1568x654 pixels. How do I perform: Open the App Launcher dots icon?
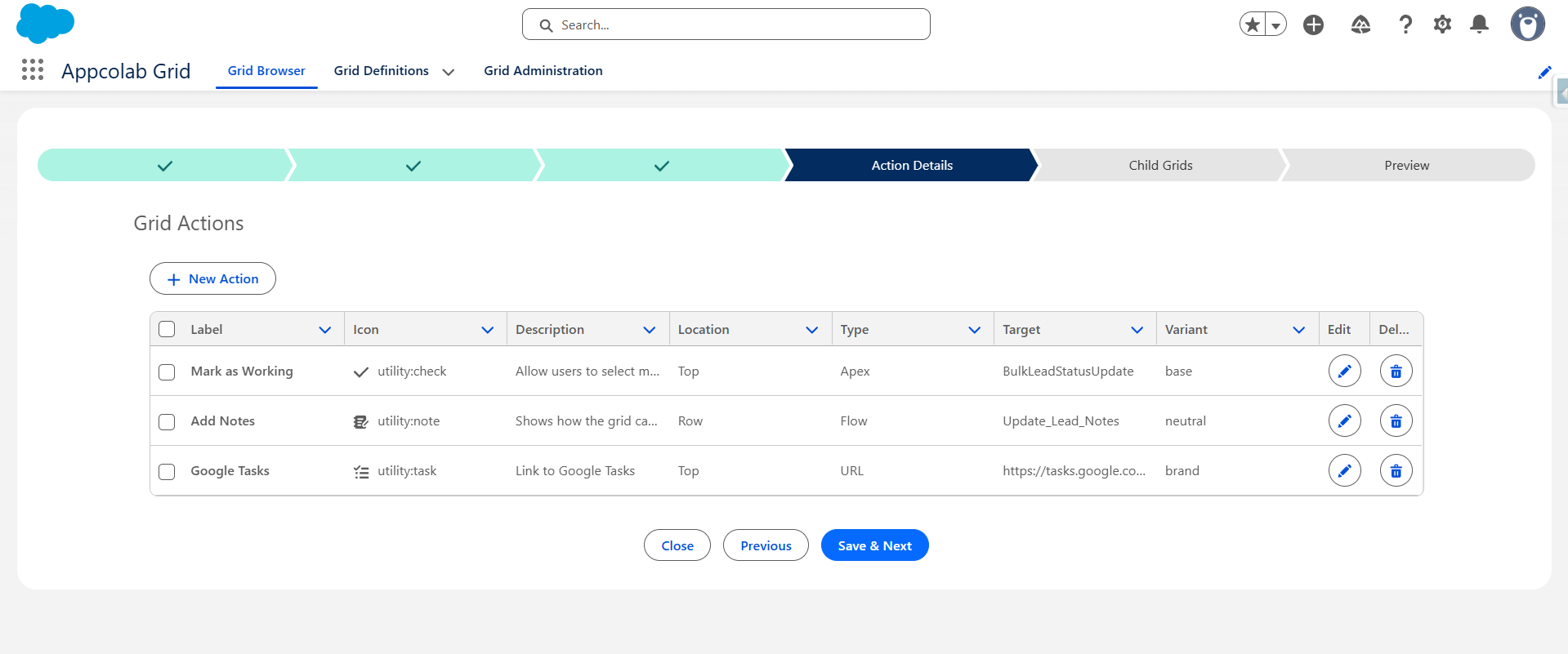[33, 70]
